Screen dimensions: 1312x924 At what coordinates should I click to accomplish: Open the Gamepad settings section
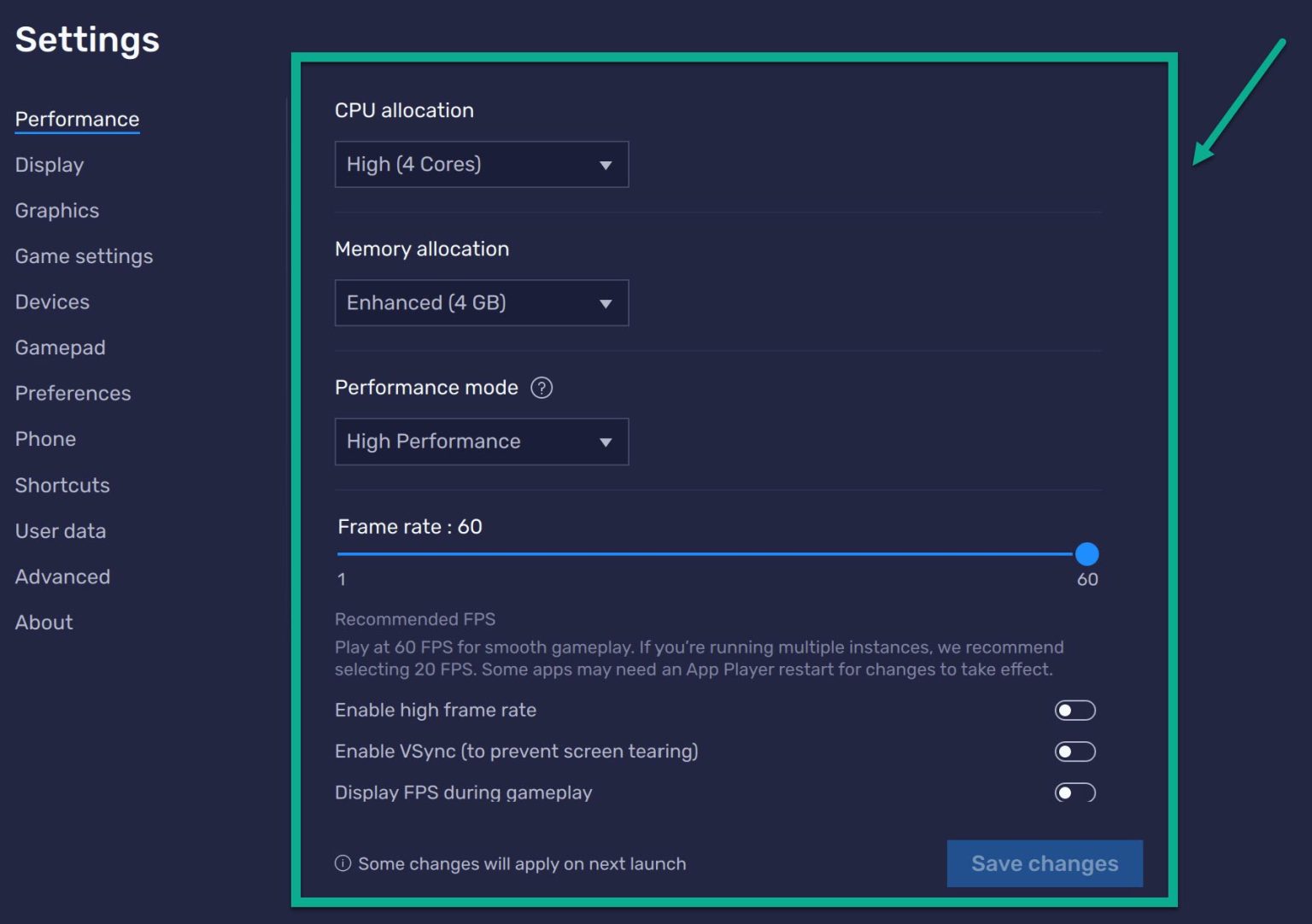[x=60, y=348]
